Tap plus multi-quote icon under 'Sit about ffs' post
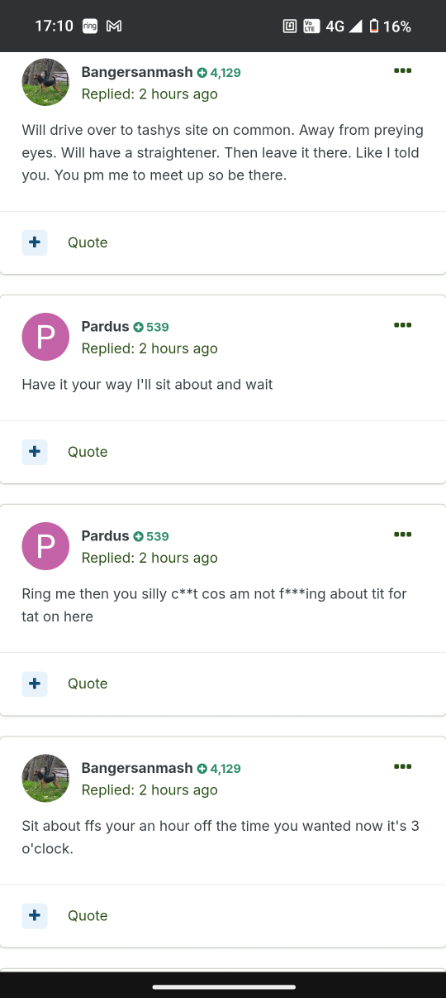 pyautogui.click(x=34, y=916)
